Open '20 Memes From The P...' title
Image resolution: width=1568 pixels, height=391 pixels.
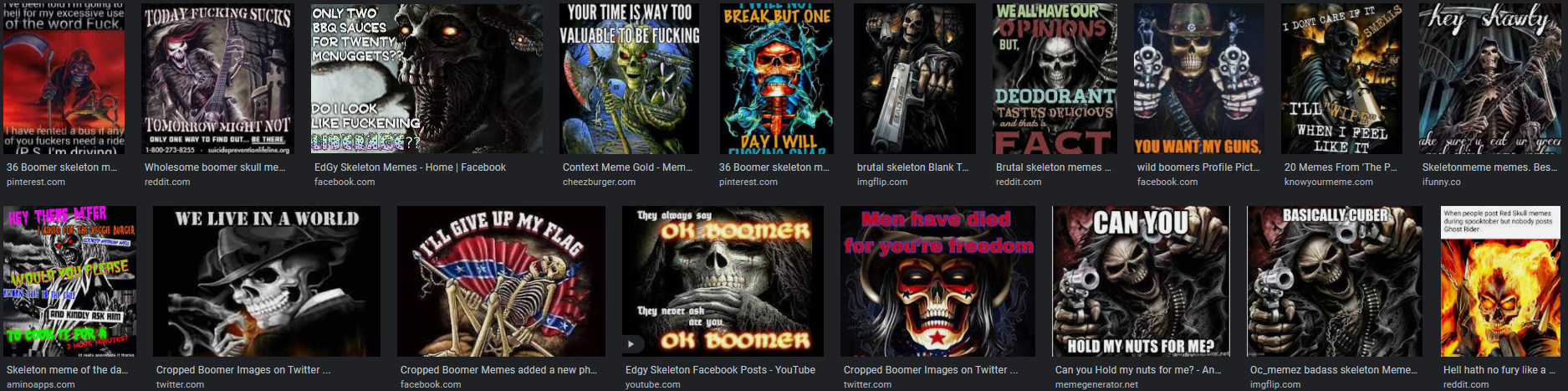click(x=1341, y=167)
